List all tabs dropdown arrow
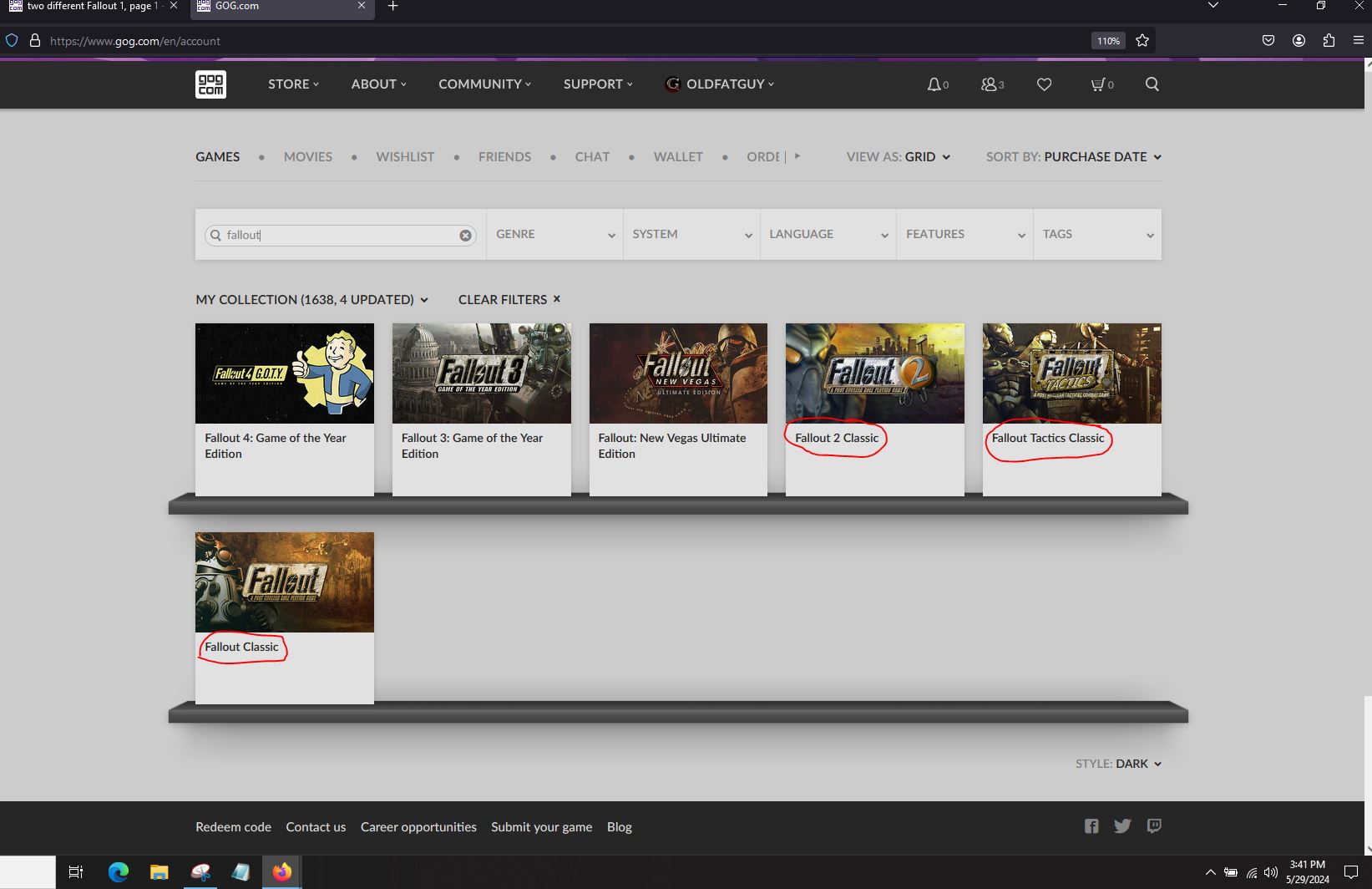1372x889 pixels. (1213, 6)
